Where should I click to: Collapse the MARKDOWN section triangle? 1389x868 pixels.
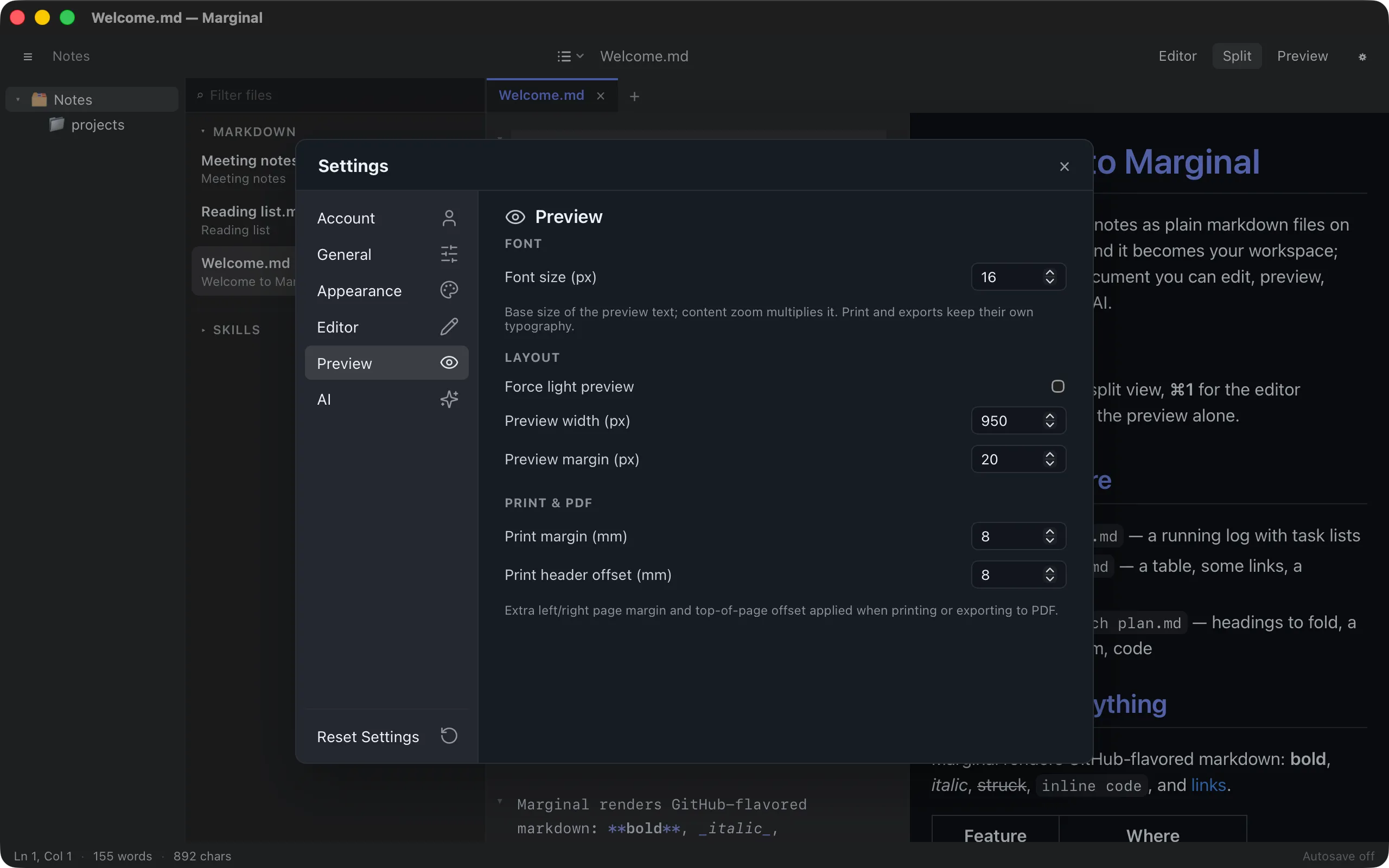coord(202,131)
